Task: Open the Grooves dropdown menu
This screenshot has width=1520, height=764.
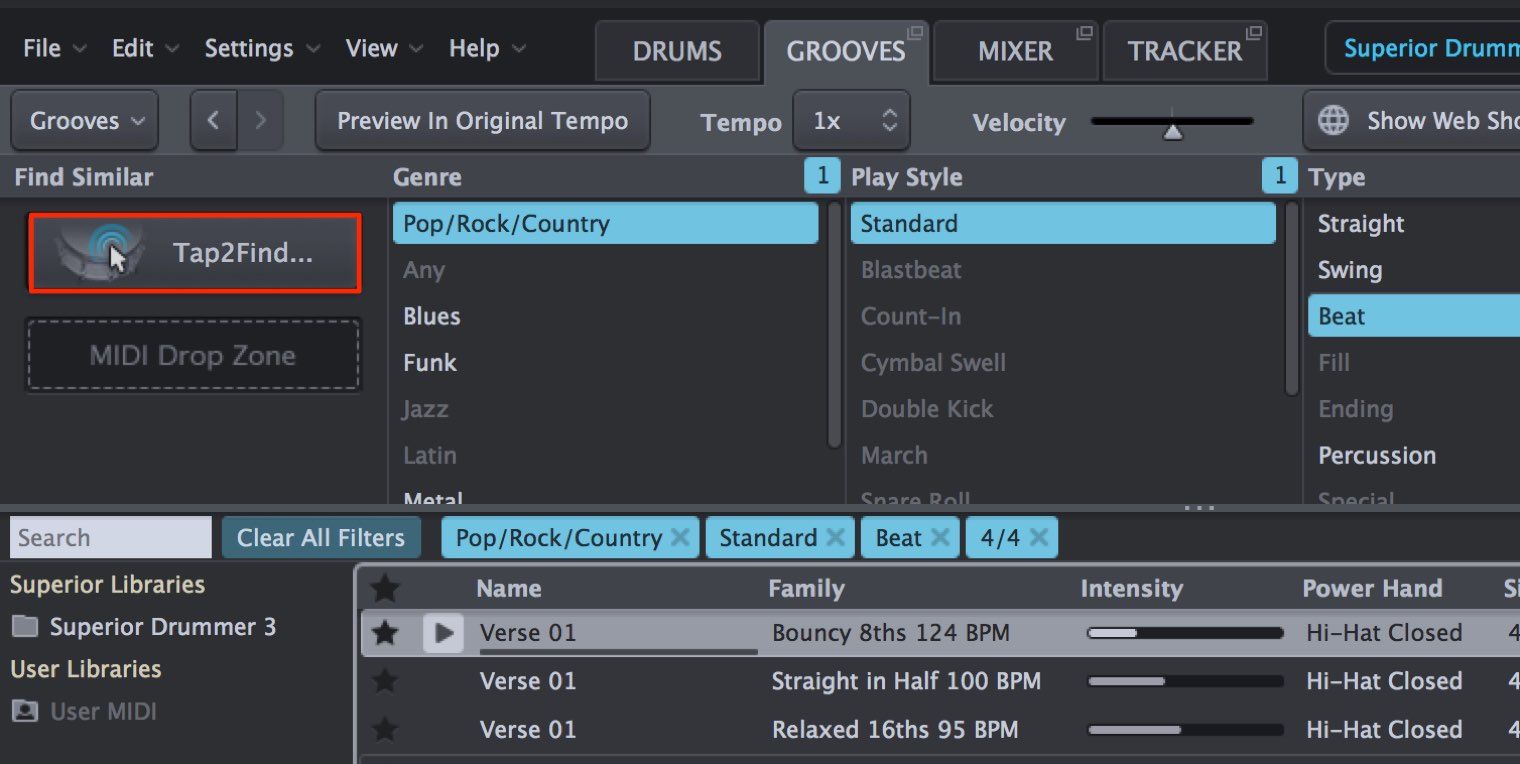Action: pyautogui.click(x=85, y=121)
